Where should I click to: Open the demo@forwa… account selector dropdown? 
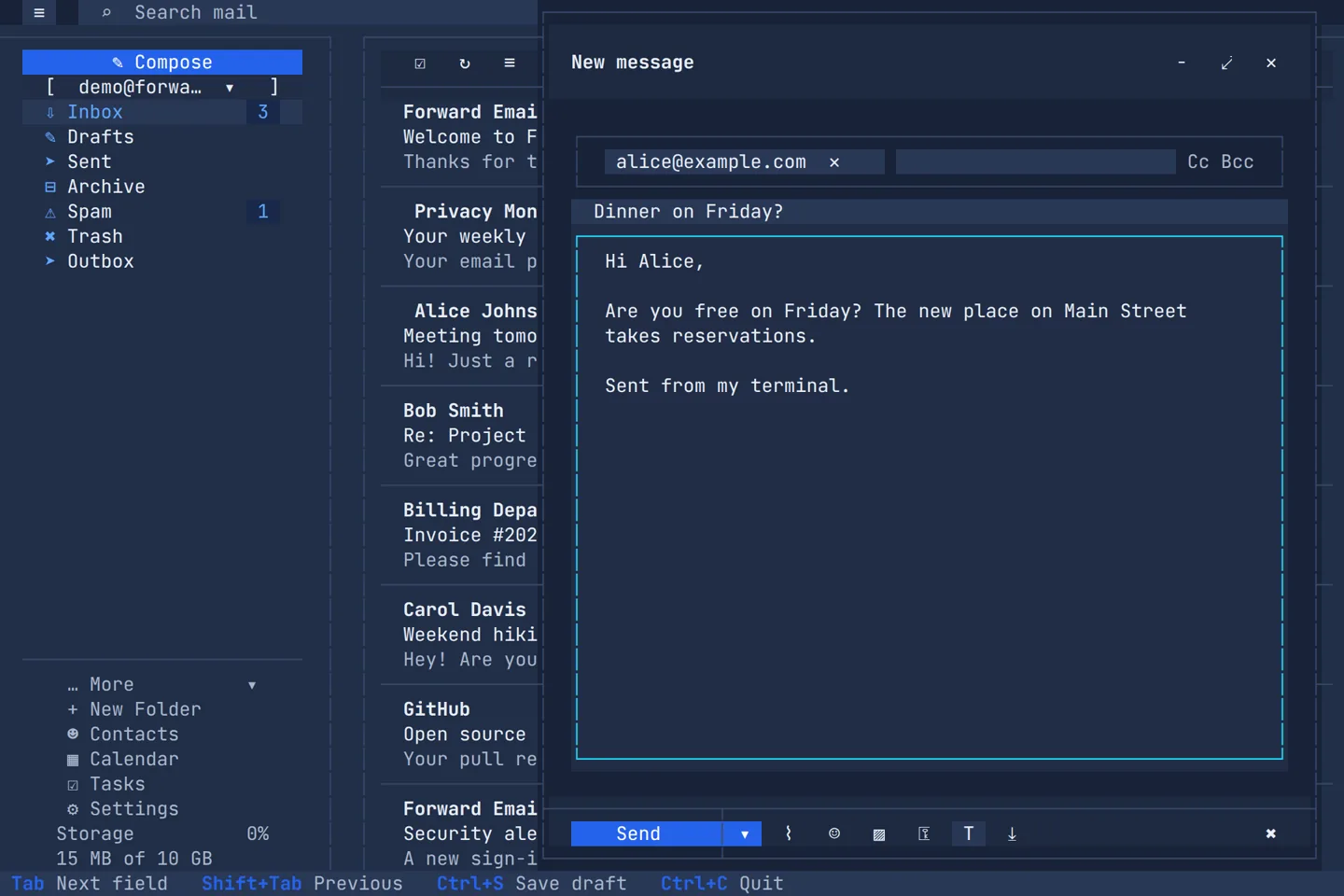162,87
